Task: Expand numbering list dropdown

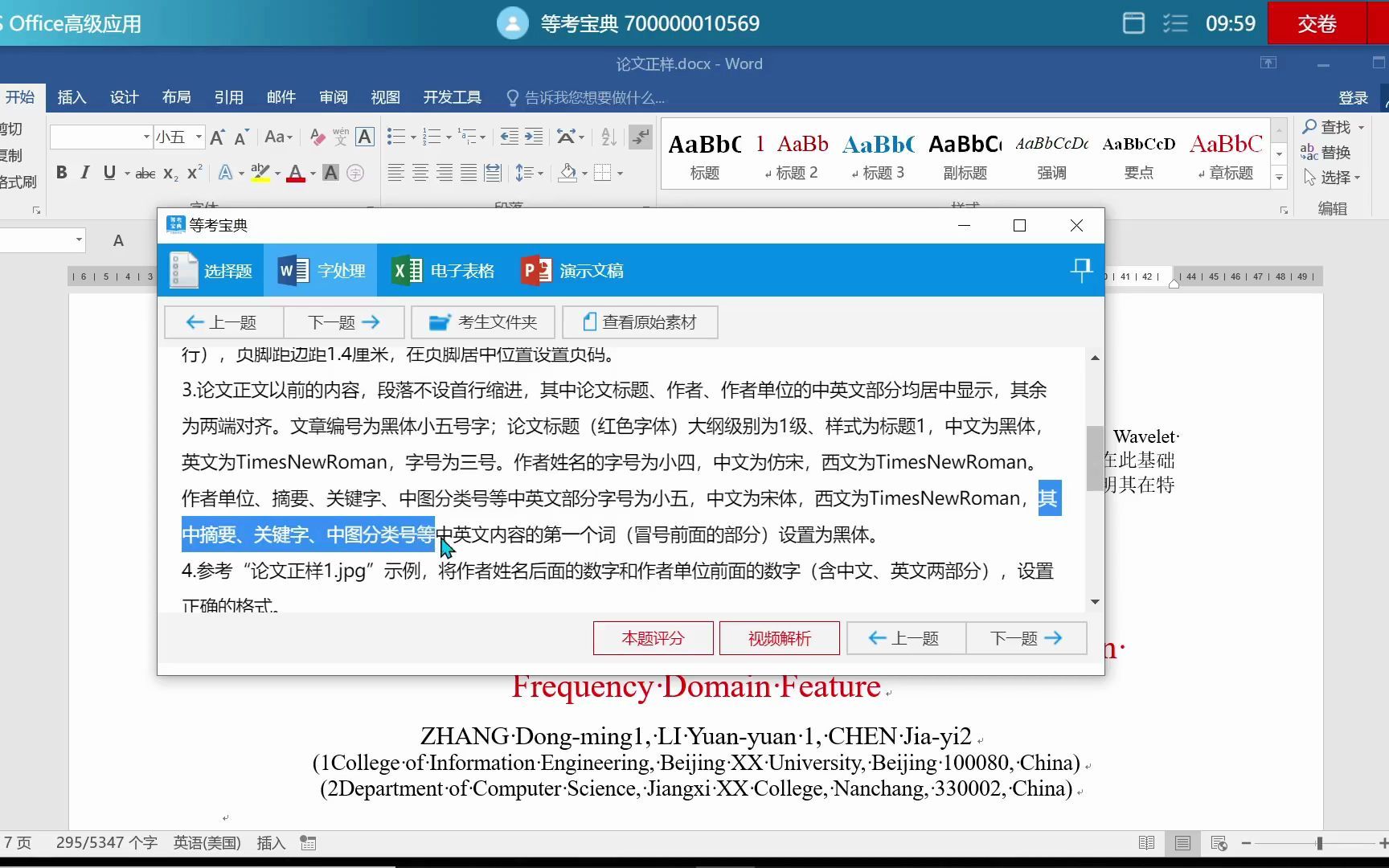Action: (x=449, y=137)
